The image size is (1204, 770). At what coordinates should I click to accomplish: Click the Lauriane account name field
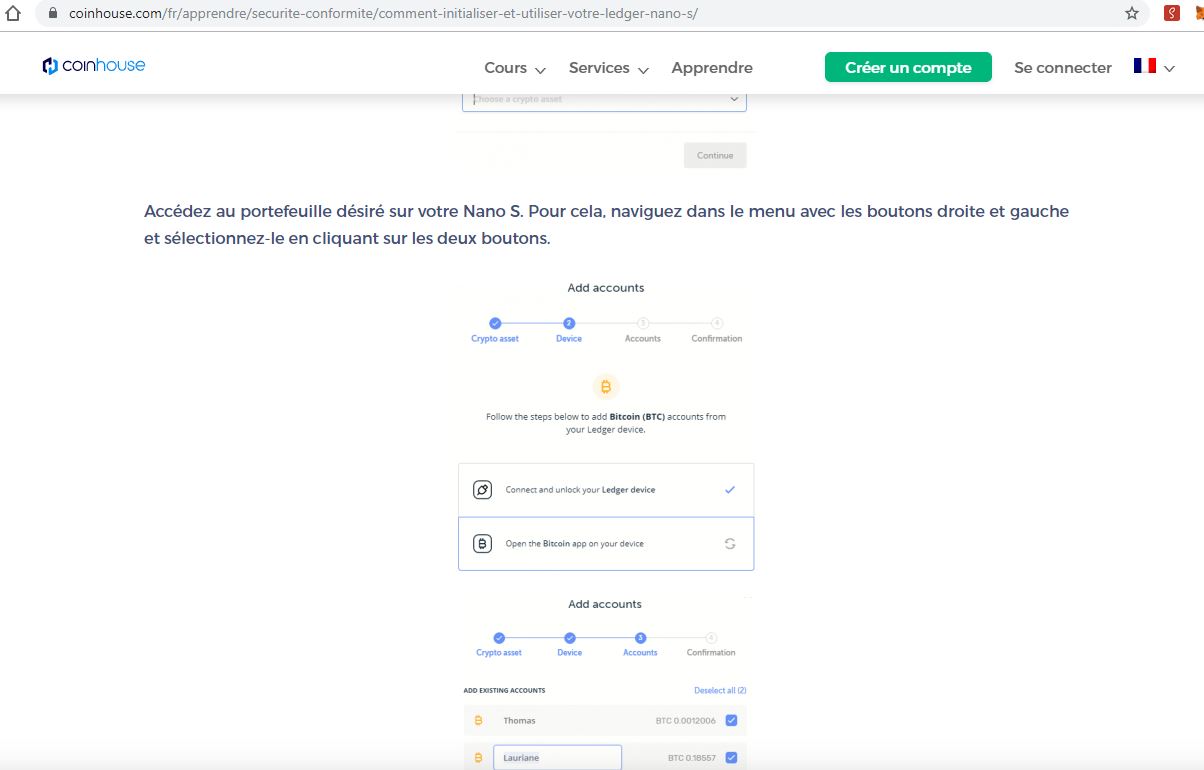[x=557, y=757]
